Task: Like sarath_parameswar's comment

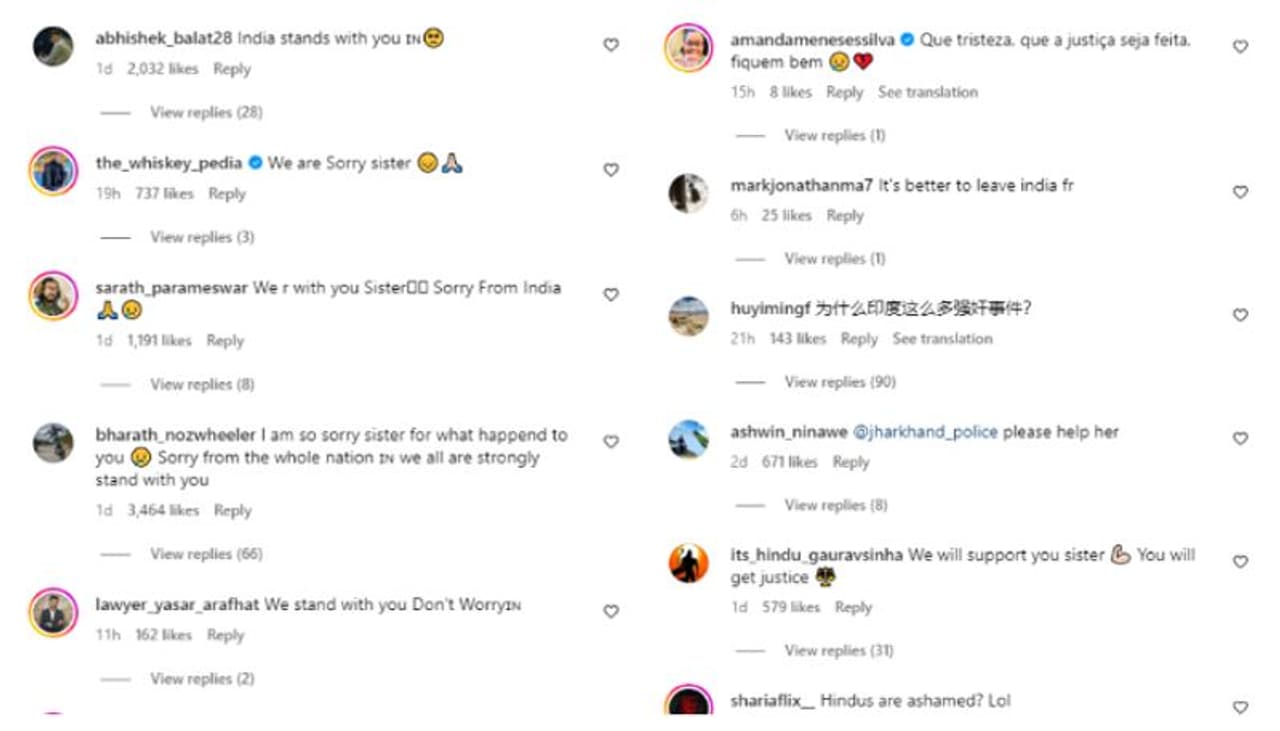Action: pos(611,295)
